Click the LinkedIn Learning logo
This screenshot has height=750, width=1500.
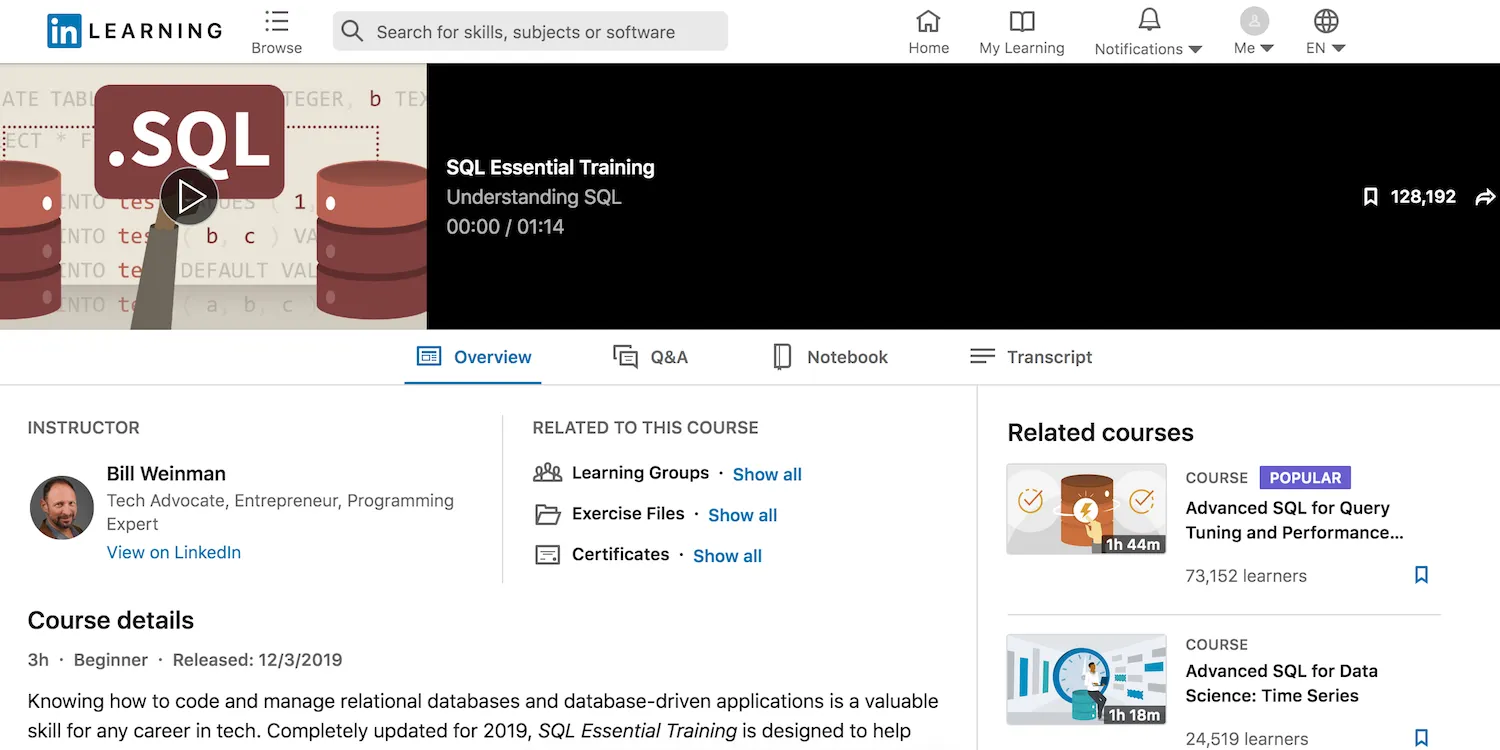(134, 31)
